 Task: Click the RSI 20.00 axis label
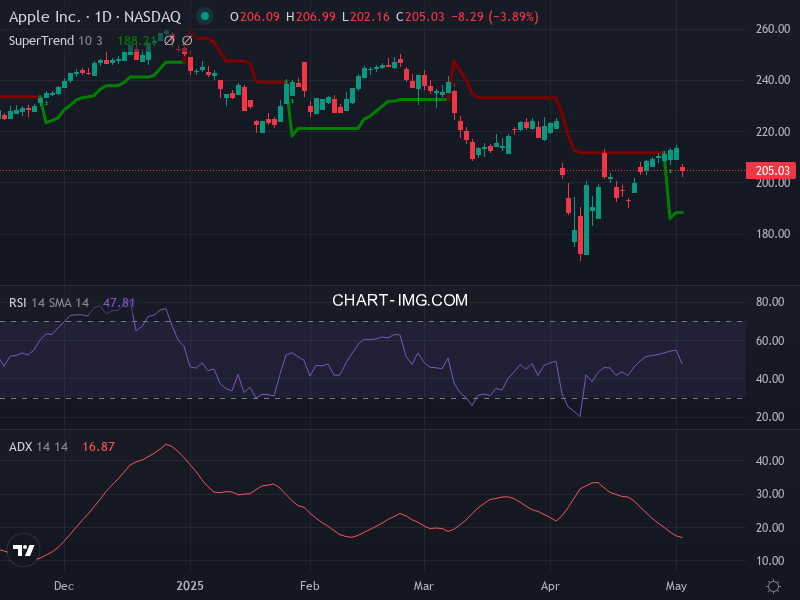770,417
